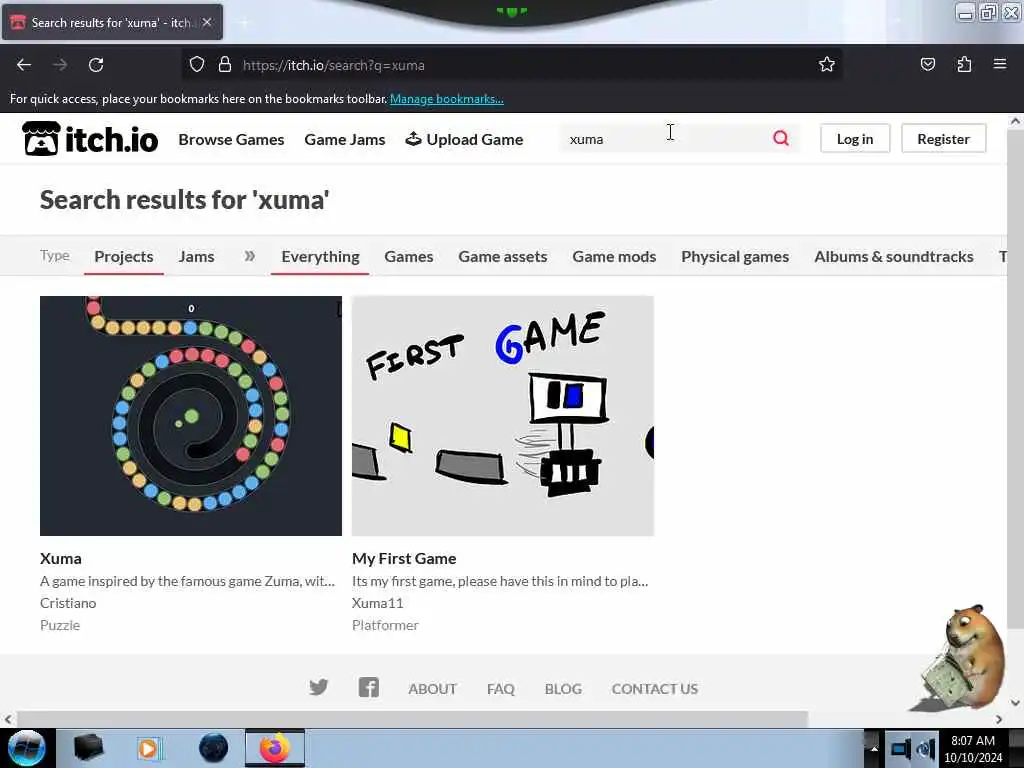Click the scrollbar down arrow
Viewport: 1024px width, 768px height.
[x=1015, y=703]
